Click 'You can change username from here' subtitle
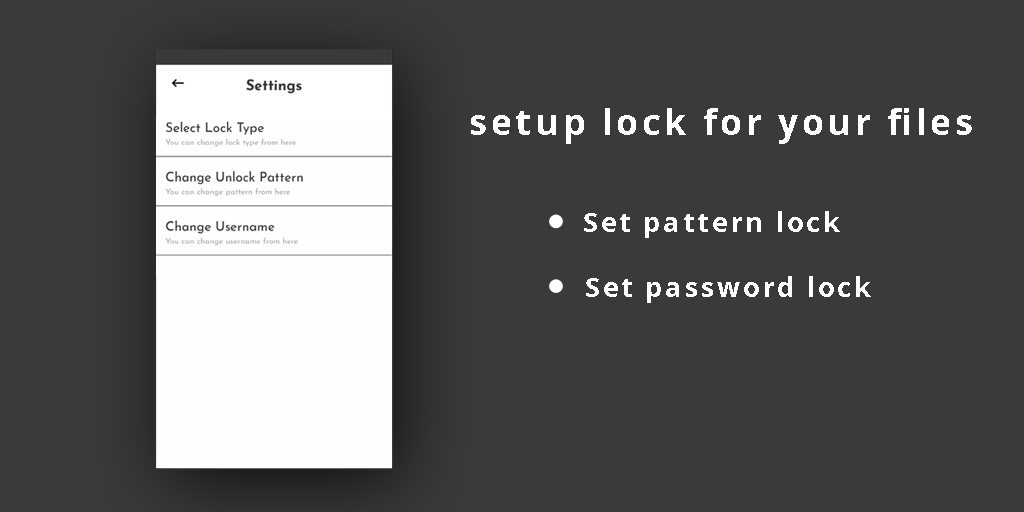Viewport: 1024px width, 512px height. (231, 241)
